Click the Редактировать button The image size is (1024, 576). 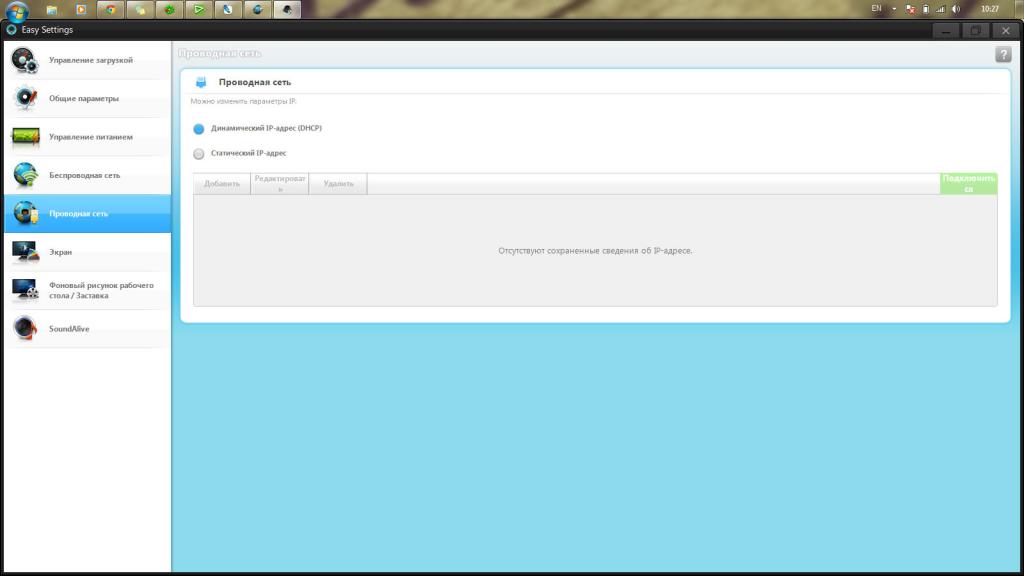(280, 184)
